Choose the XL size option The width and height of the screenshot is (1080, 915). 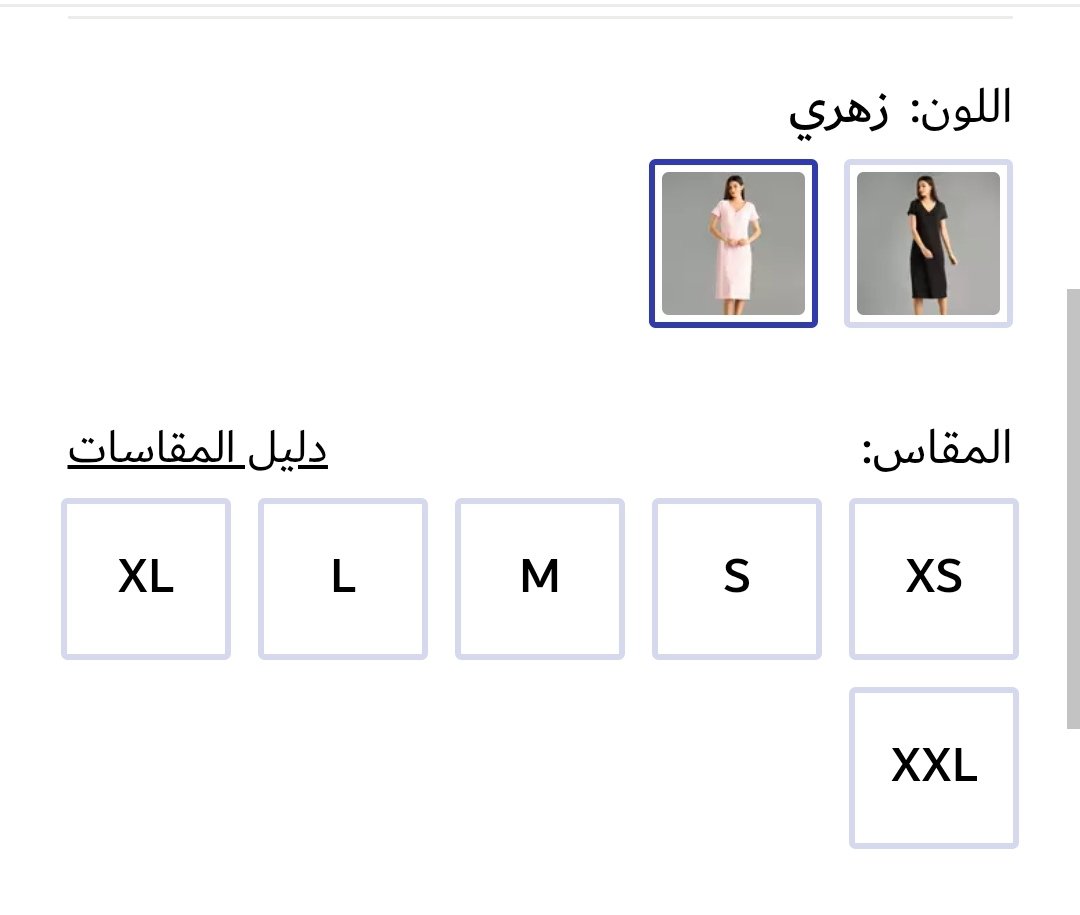pos(146,579)
